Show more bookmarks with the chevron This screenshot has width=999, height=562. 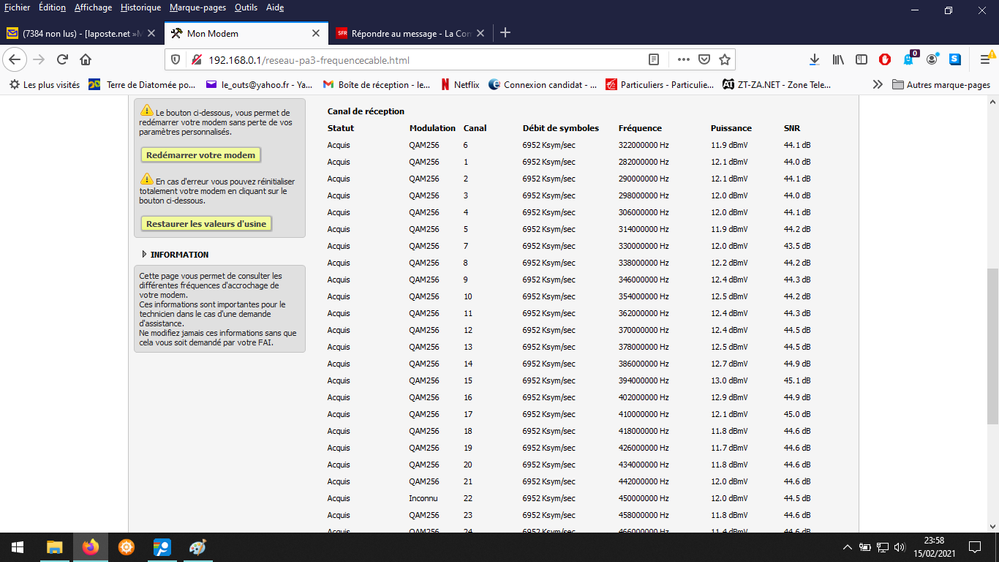(877, 85)
